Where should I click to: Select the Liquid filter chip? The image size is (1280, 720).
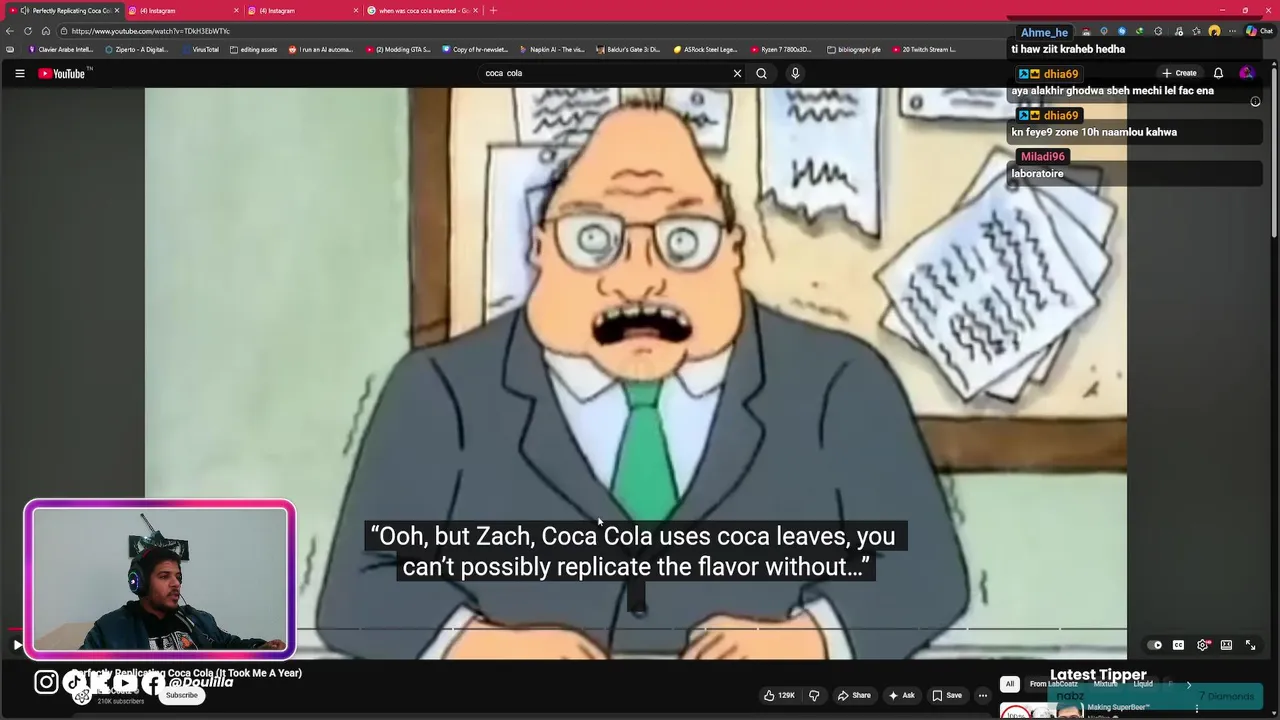point(1143,684)
